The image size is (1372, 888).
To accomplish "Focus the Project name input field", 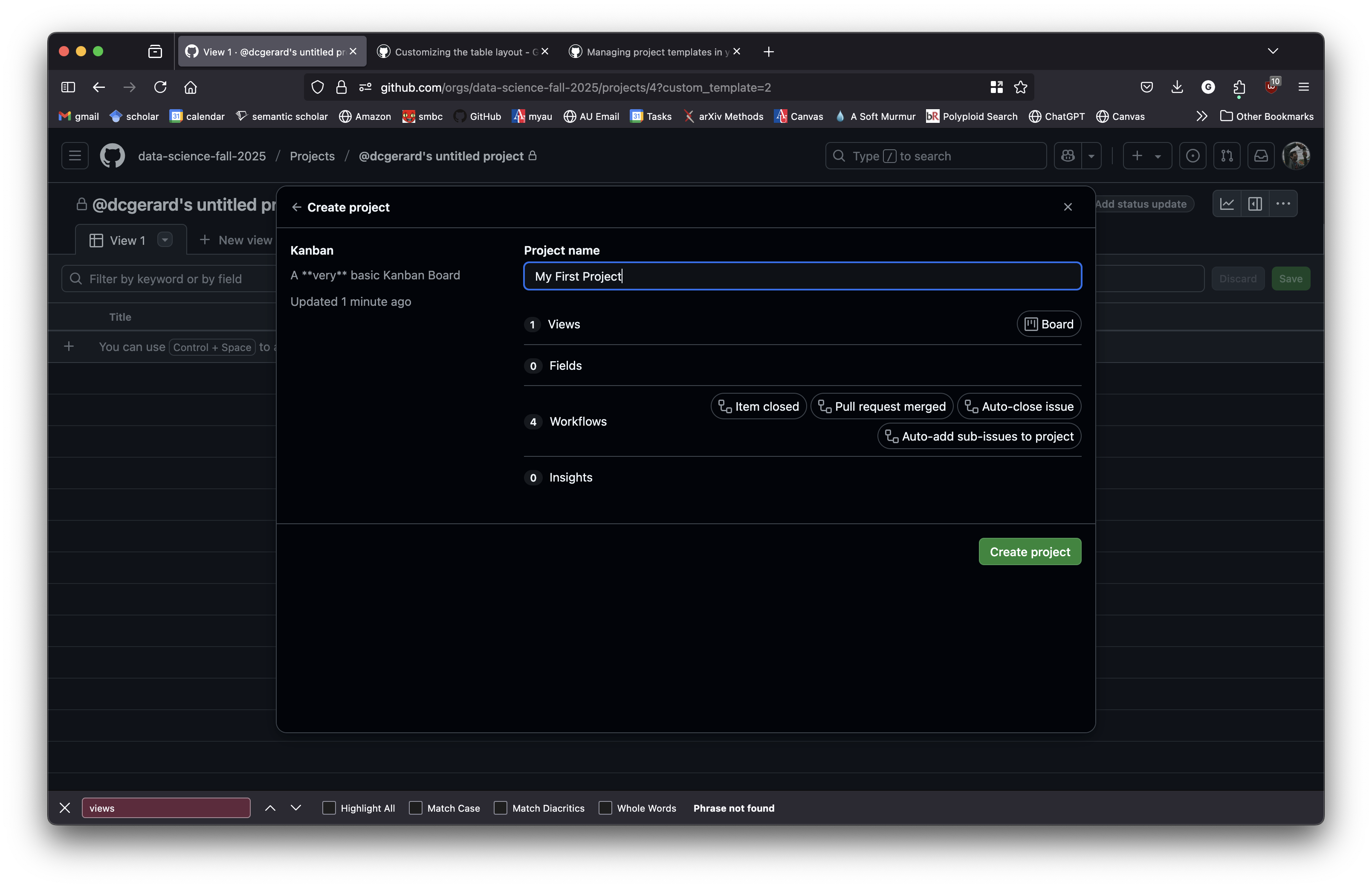I will coord(802,276).
